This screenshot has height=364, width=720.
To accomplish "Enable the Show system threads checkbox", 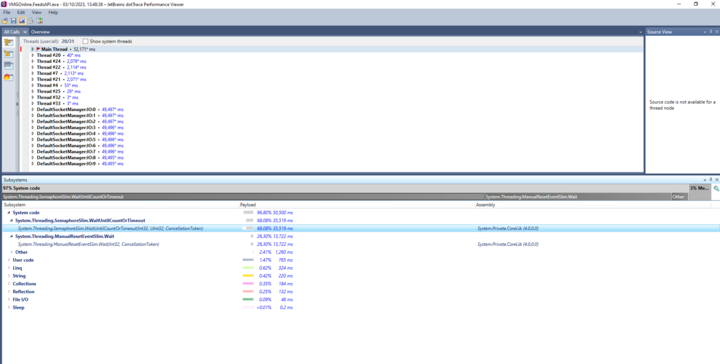I will (x=85, y=41).
